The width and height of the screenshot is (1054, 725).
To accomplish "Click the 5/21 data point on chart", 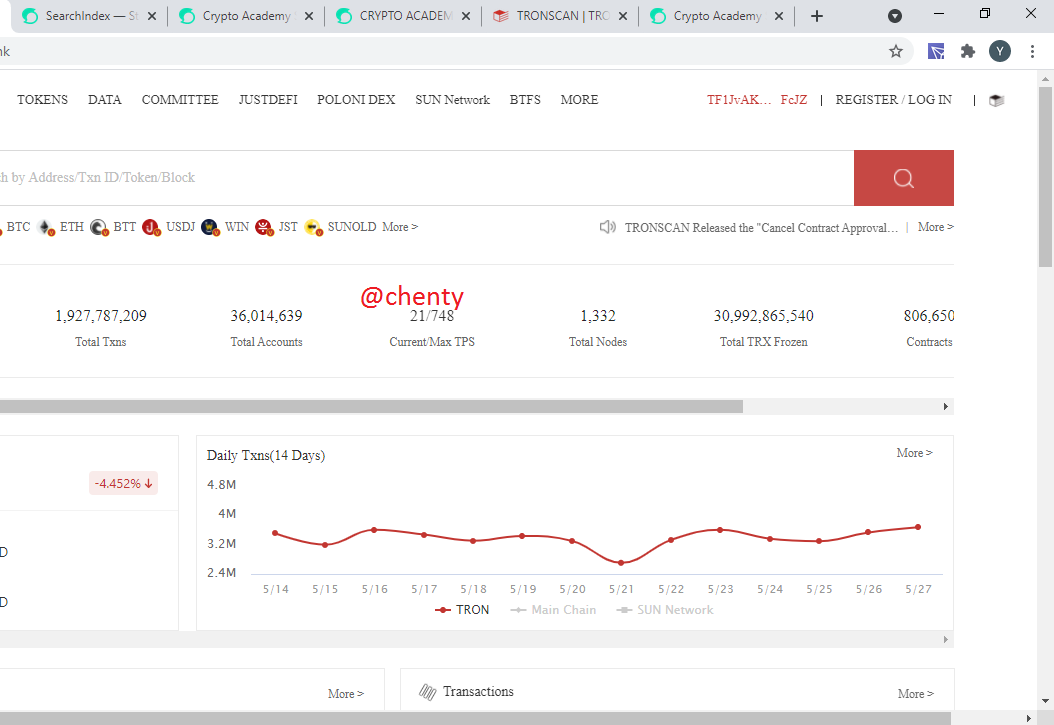I will (621, 562).
